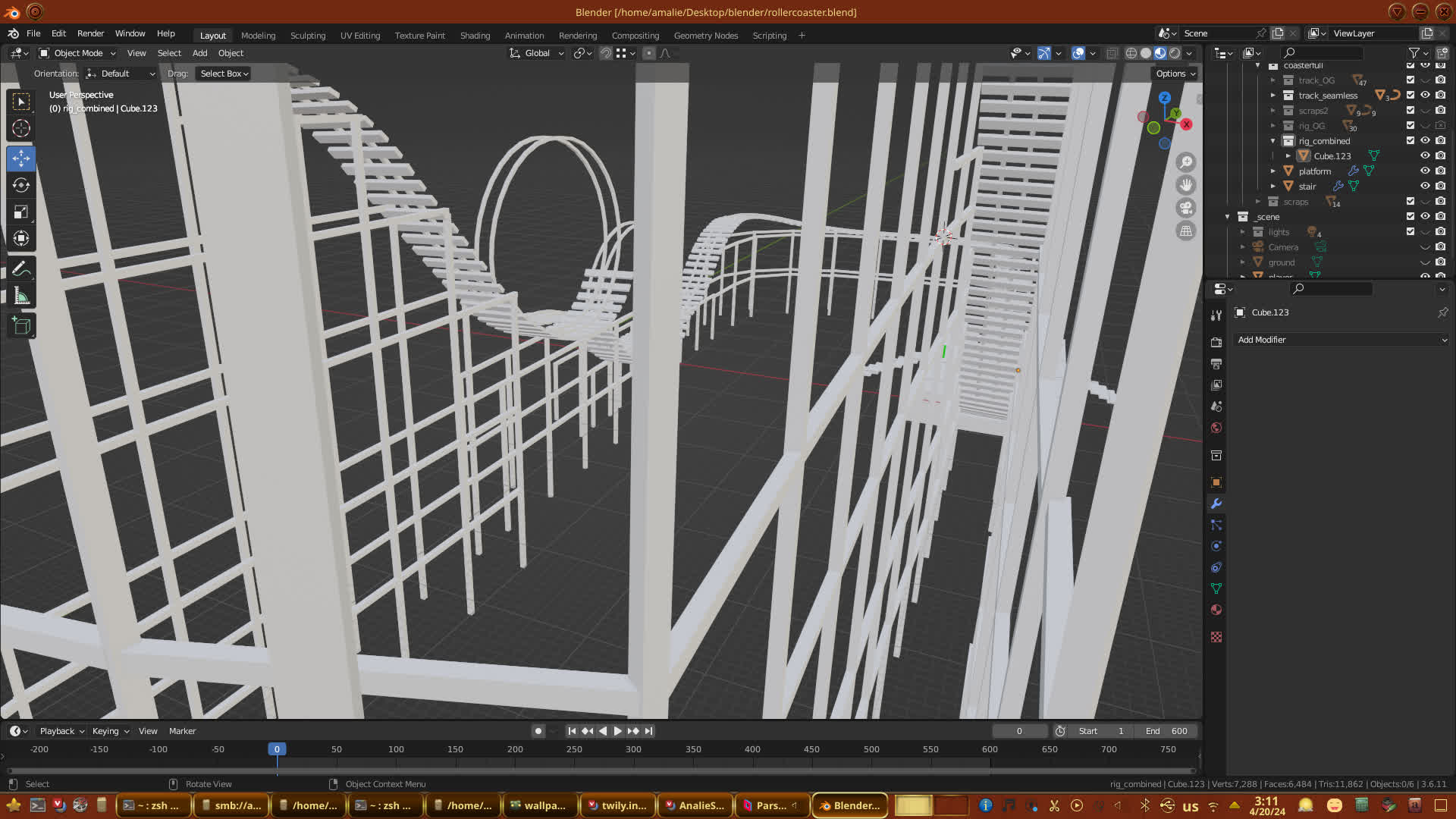This screenshot has width=1456, height=819.
Task: Hide the platform object in outliner
Action: click(1425, 171)
